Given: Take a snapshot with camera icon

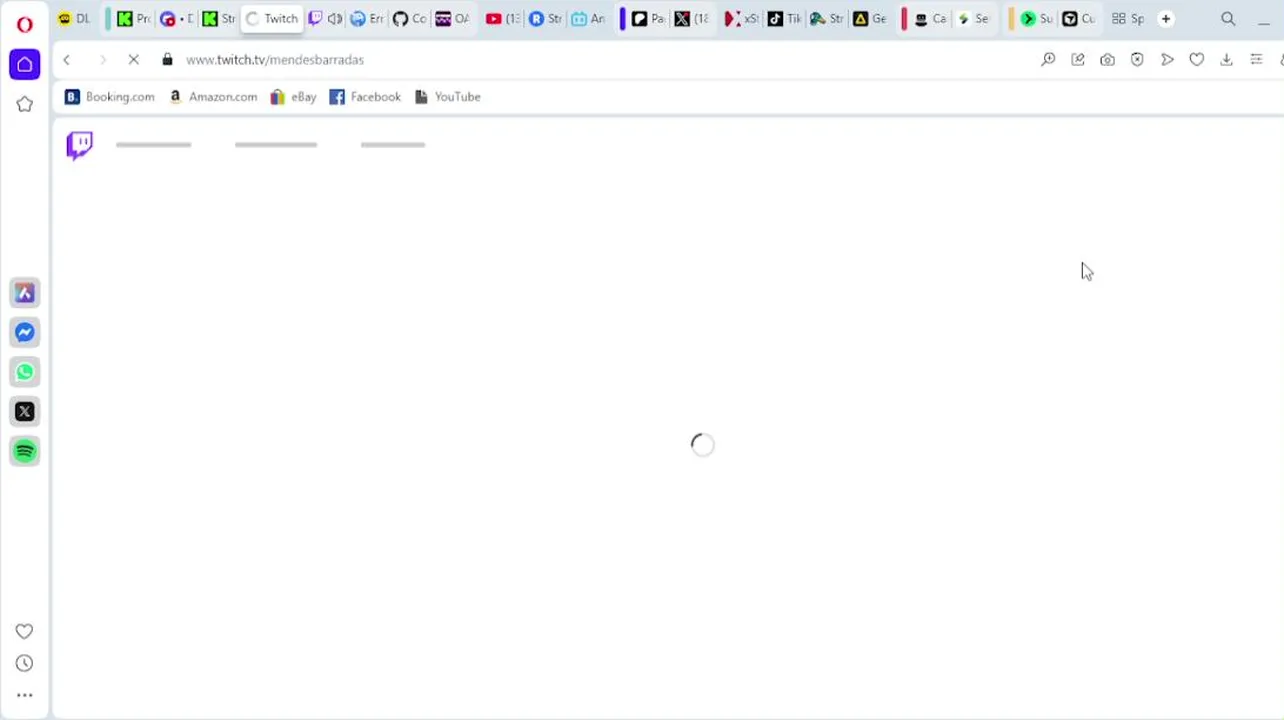Looking at the screenshot, I should (1107, 60).
